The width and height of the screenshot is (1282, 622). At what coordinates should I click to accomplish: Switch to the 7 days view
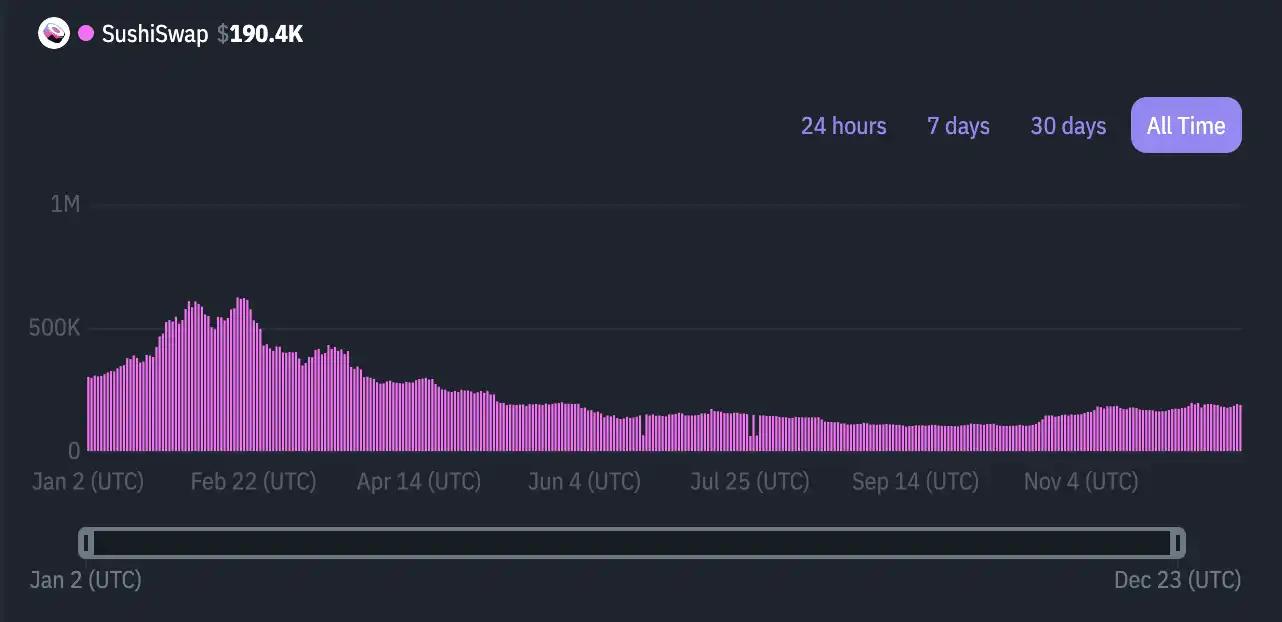[x=957, y=125]
